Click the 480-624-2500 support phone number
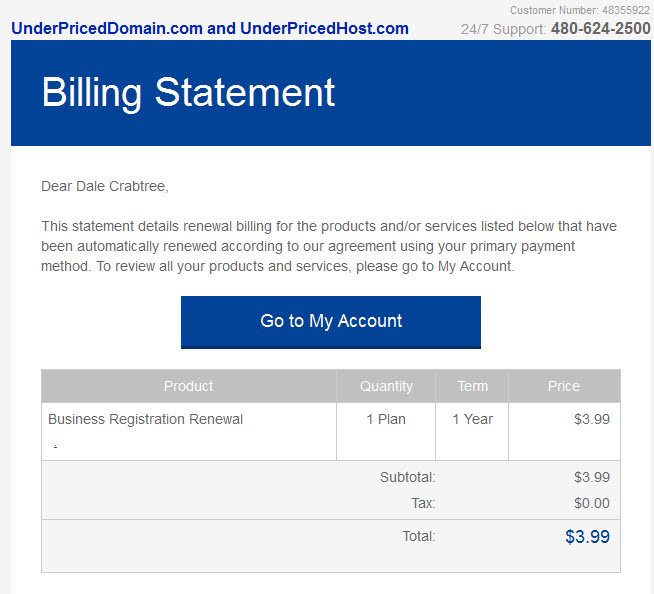The height and width of the screenshot is (594, 654). click(601, 28)
